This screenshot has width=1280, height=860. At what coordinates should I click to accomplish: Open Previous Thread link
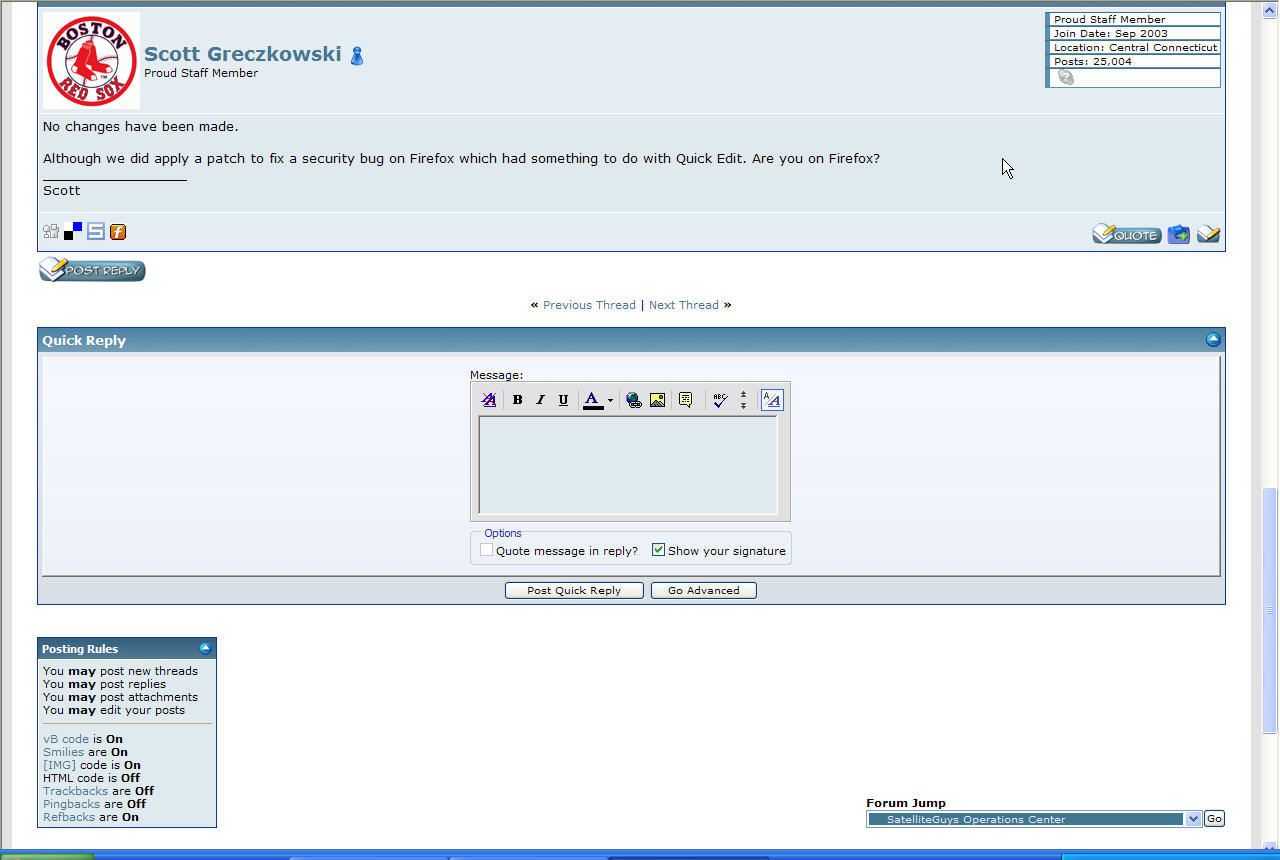coord(589,305)
